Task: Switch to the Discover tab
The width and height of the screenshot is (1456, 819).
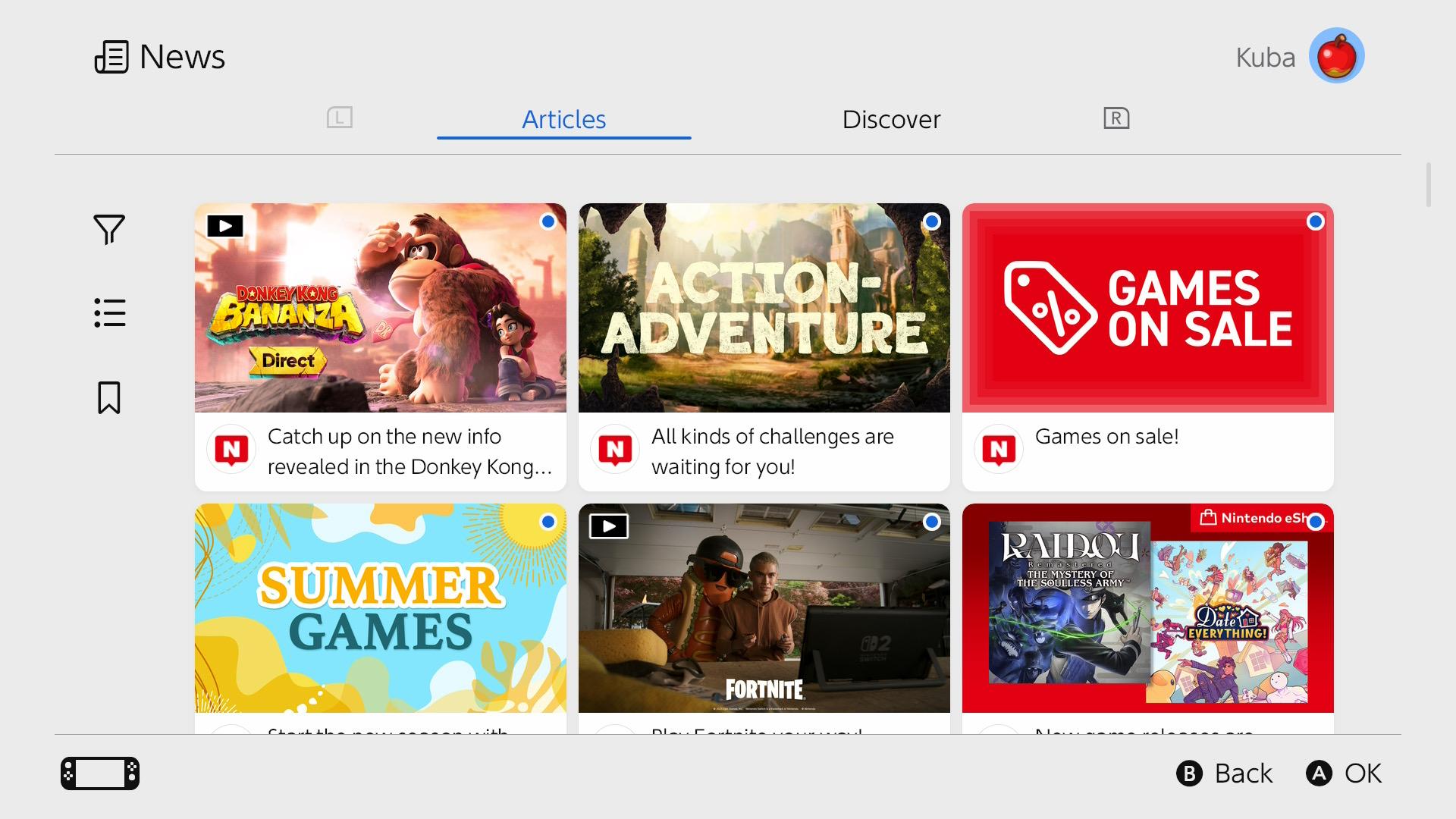Action: click(891, 120)
